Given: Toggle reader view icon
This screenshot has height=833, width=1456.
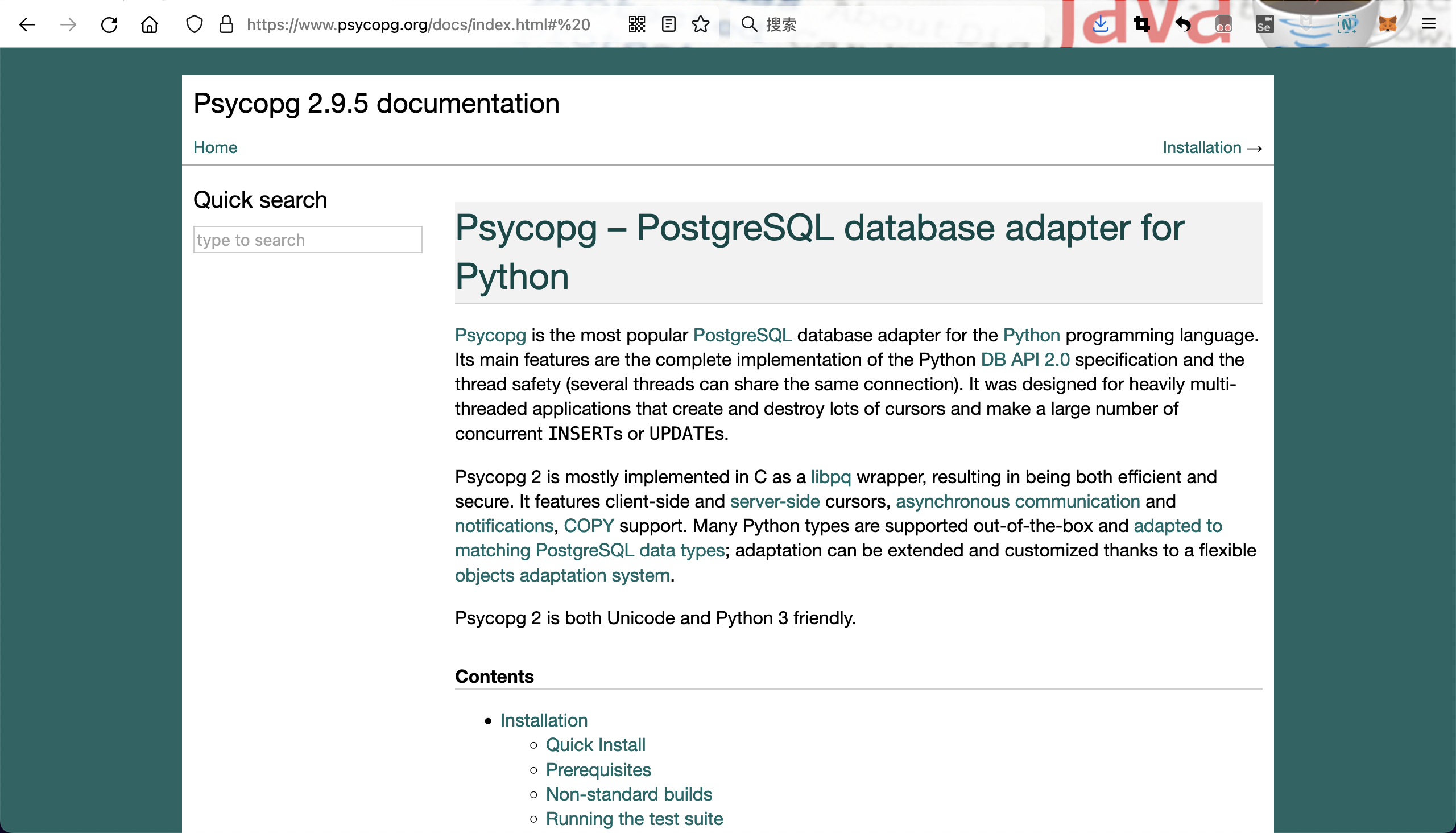Looking at the screenshot, I should [668, 24].
